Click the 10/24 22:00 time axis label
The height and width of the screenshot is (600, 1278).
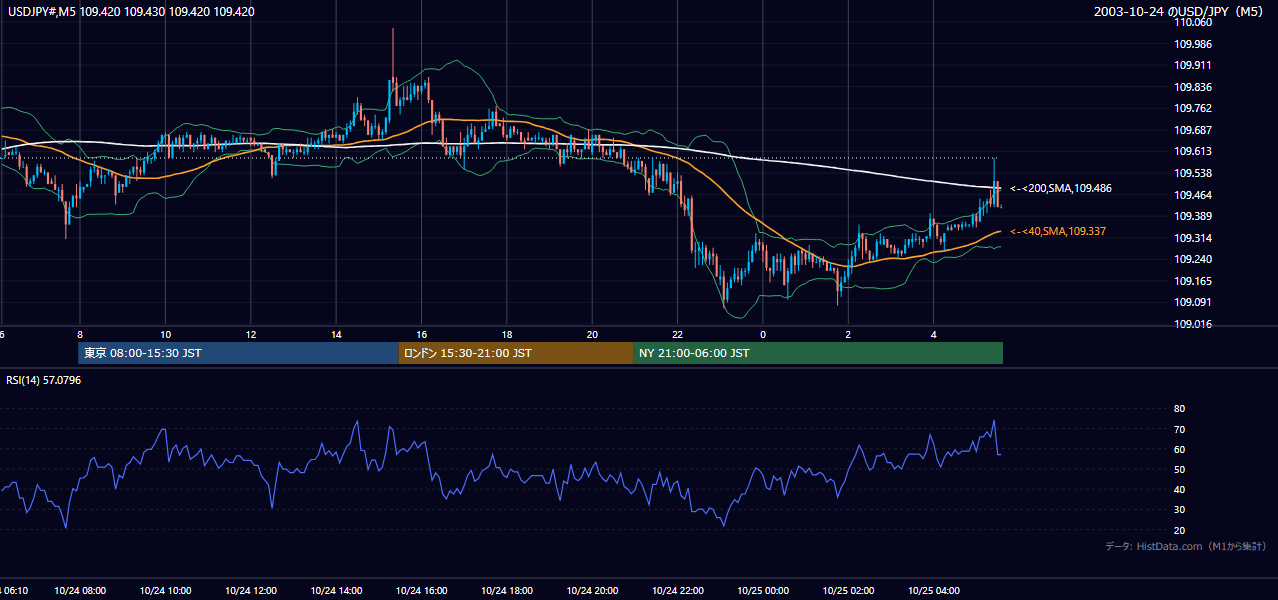coord(678,591)
